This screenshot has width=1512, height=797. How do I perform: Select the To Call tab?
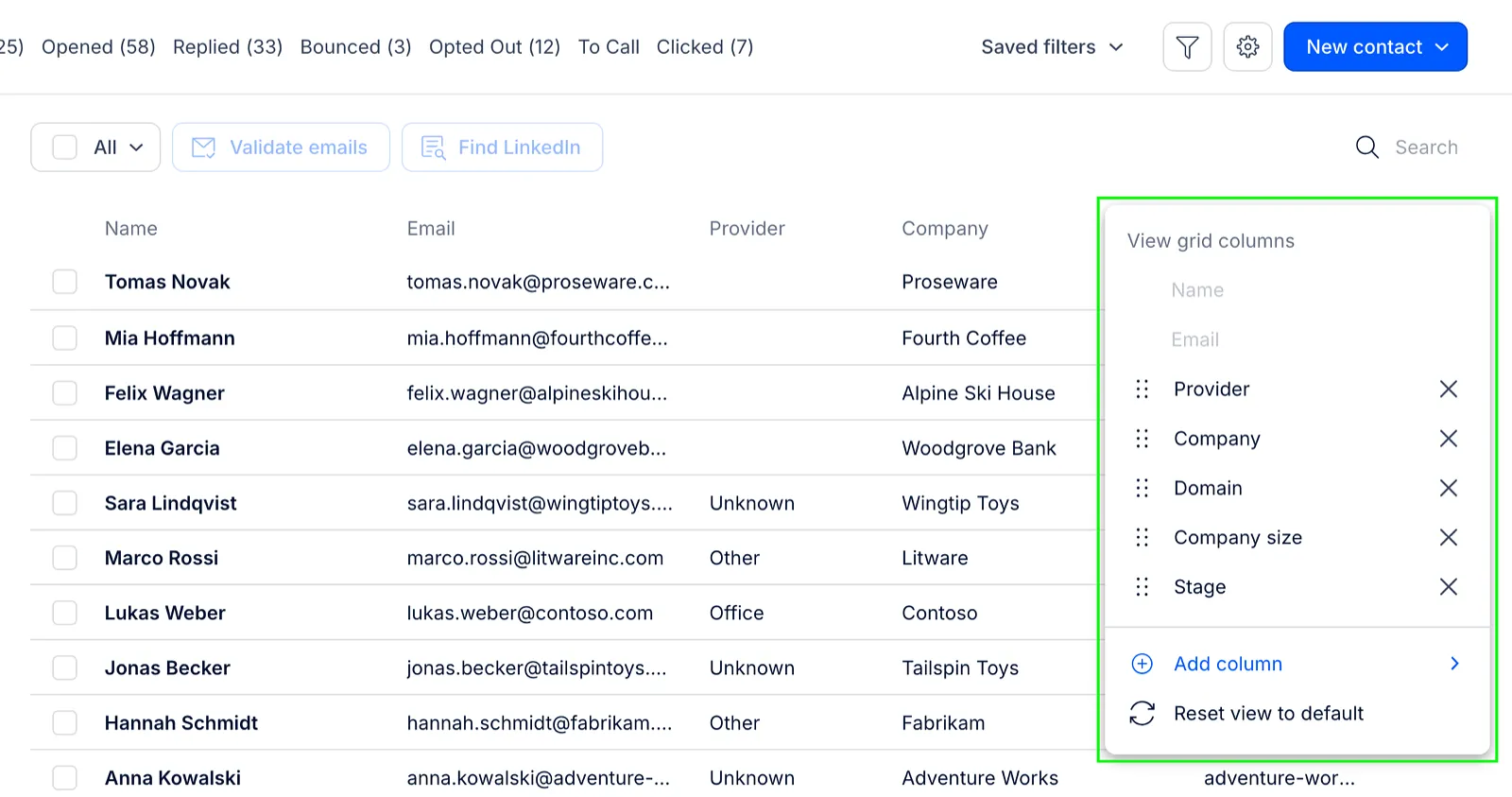click(x=609, y=46)
